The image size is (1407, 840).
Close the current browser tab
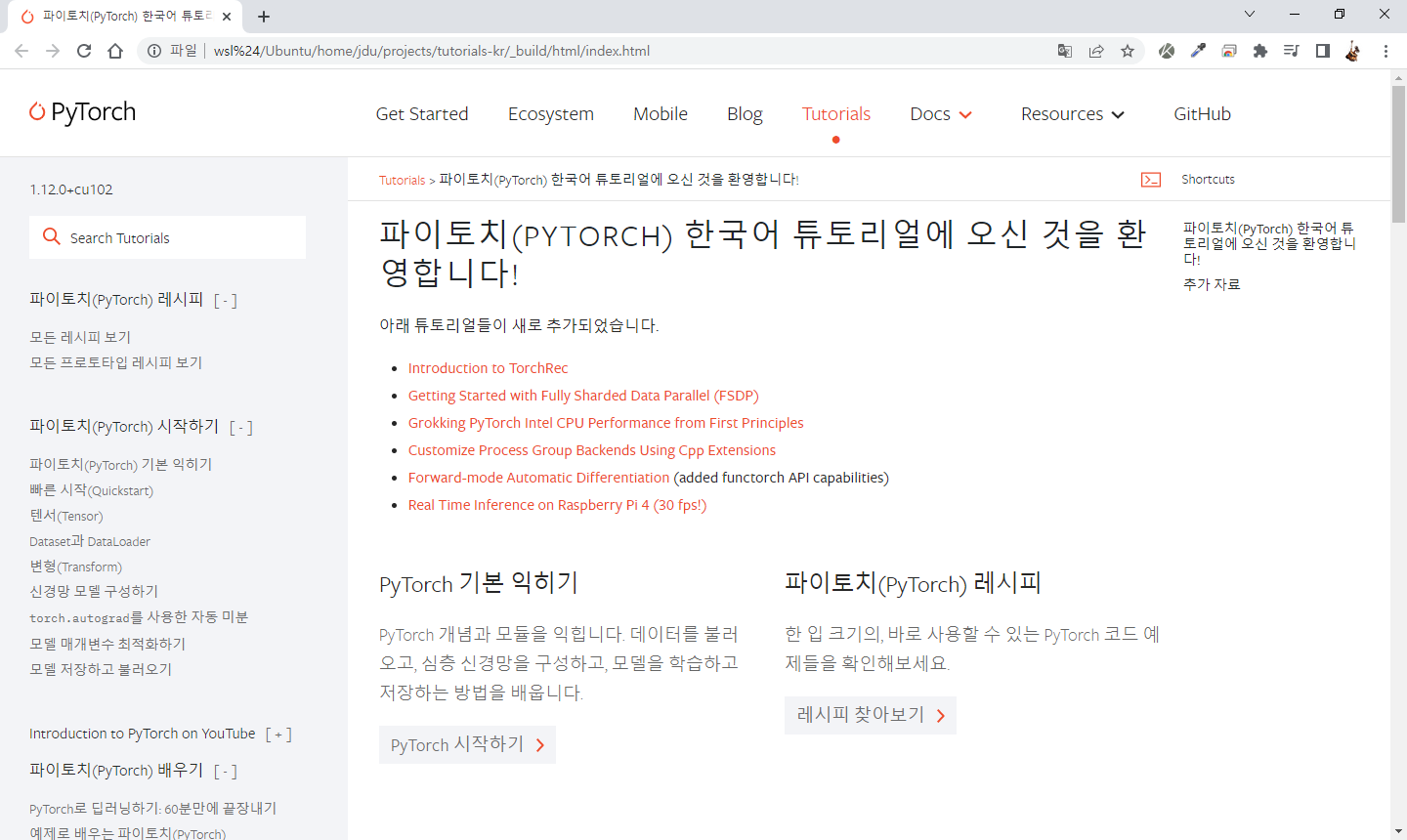227,17
